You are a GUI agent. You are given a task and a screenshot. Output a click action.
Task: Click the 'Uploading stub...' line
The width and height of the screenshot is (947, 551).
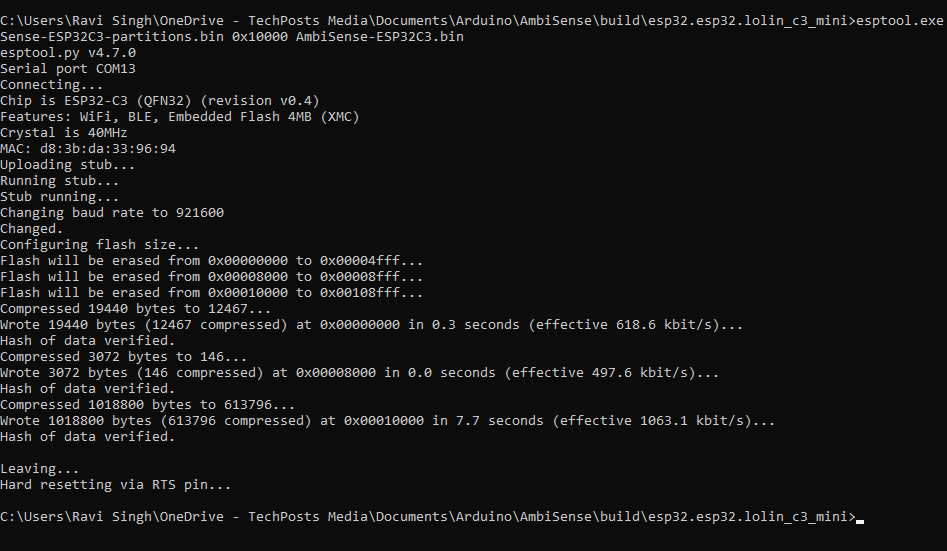68,165
